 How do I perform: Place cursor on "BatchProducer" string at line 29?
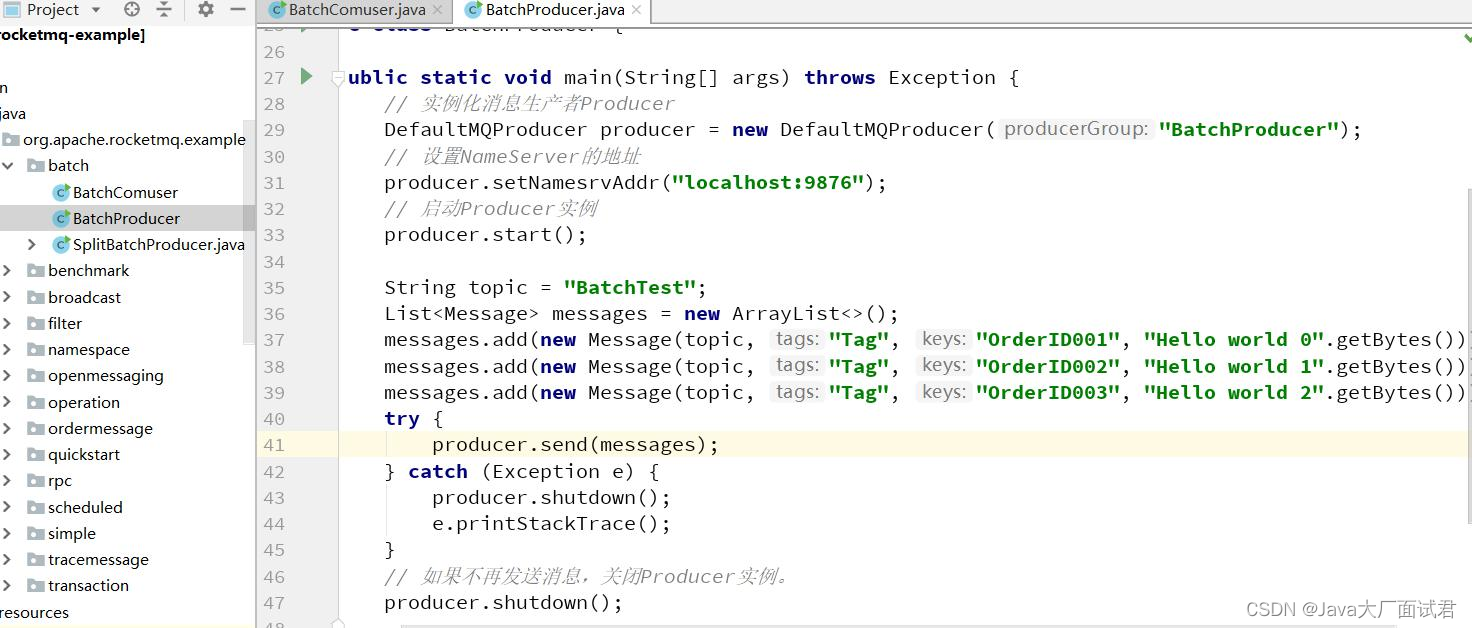pos(1248,130)
